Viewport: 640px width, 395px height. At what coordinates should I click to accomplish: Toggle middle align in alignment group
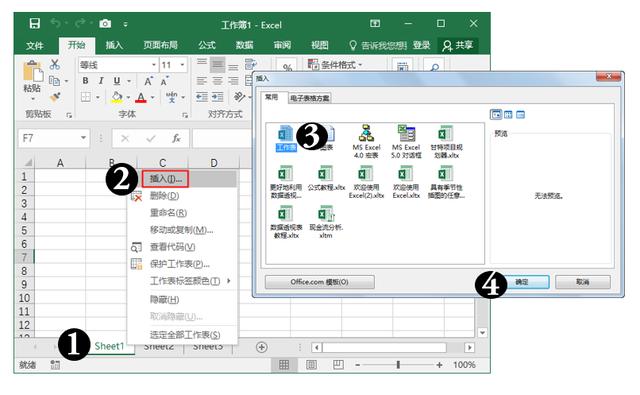point(218,64)
